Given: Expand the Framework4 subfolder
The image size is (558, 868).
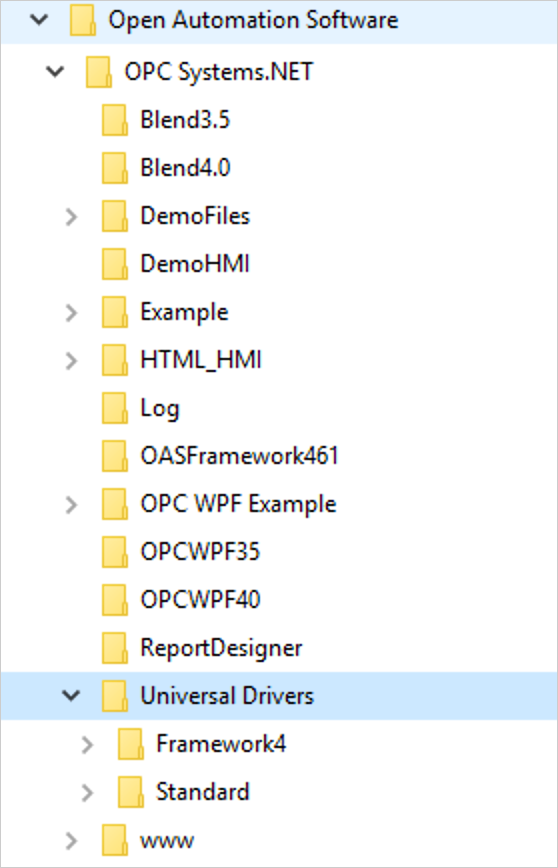Looking at the screenshot, I should pos(87,745).
